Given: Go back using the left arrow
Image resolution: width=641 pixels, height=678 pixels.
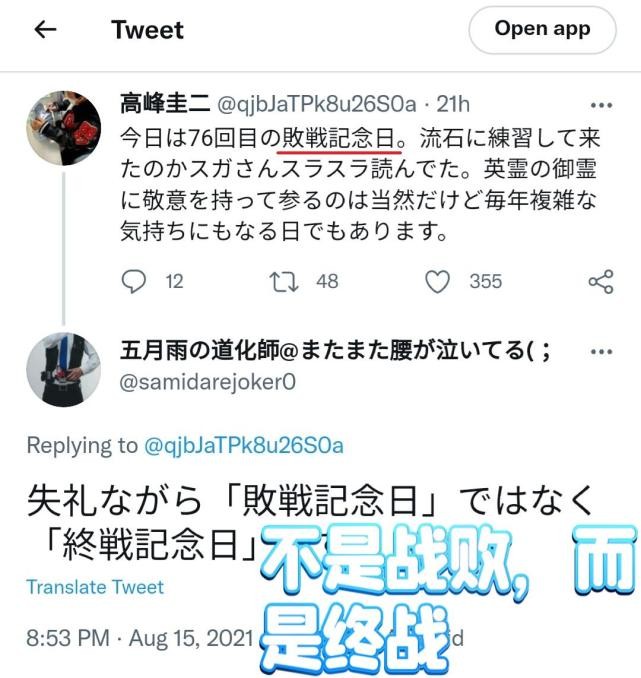Looking at the screenshot, I should [x=45, y=30].
